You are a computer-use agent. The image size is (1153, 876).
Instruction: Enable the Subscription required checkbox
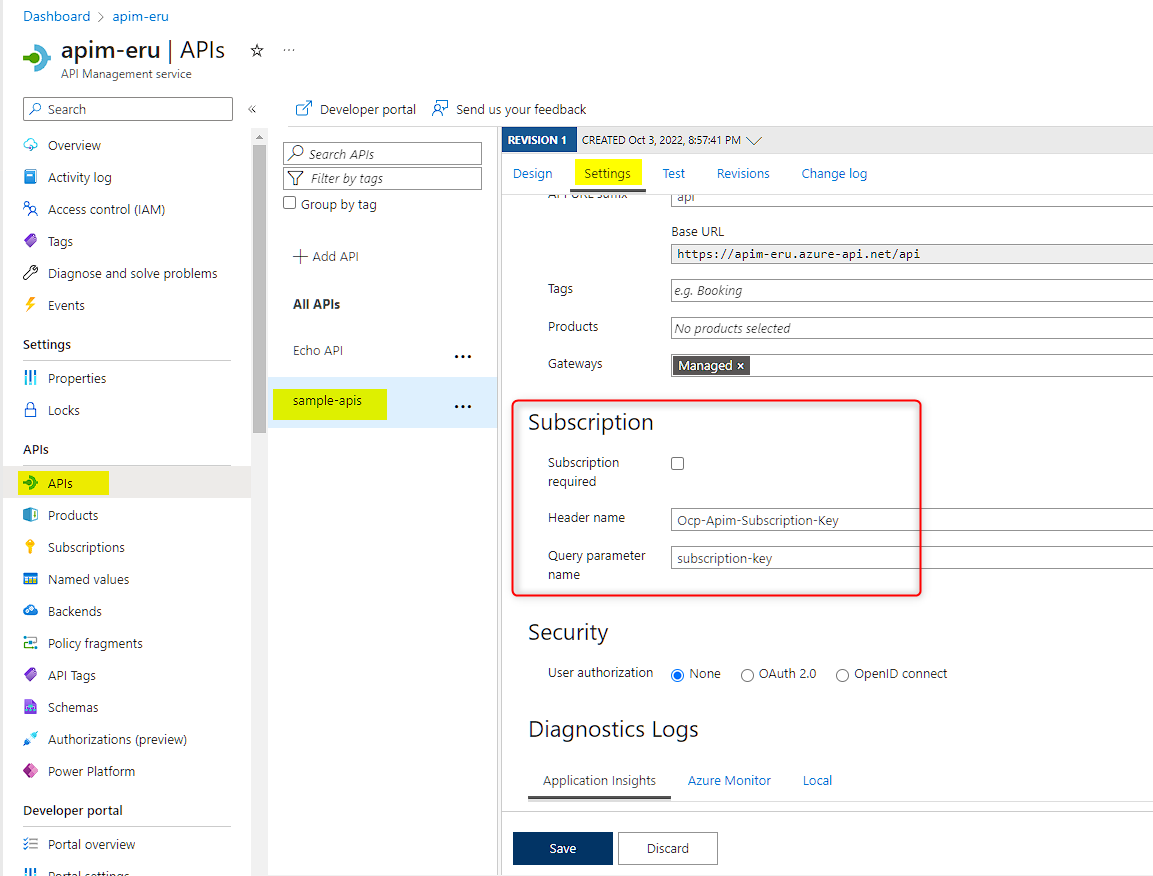tap(677, 463)
